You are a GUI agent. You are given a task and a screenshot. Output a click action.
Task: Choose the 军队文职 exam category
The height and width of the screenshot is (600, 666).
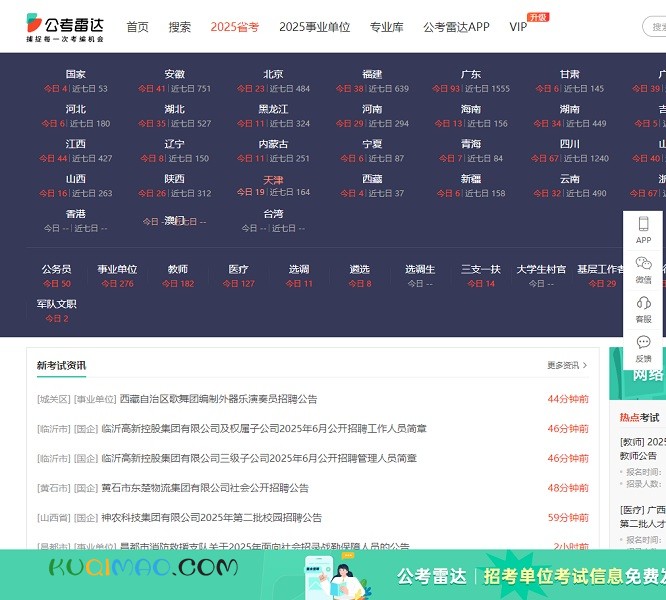[x=56, y=304]
